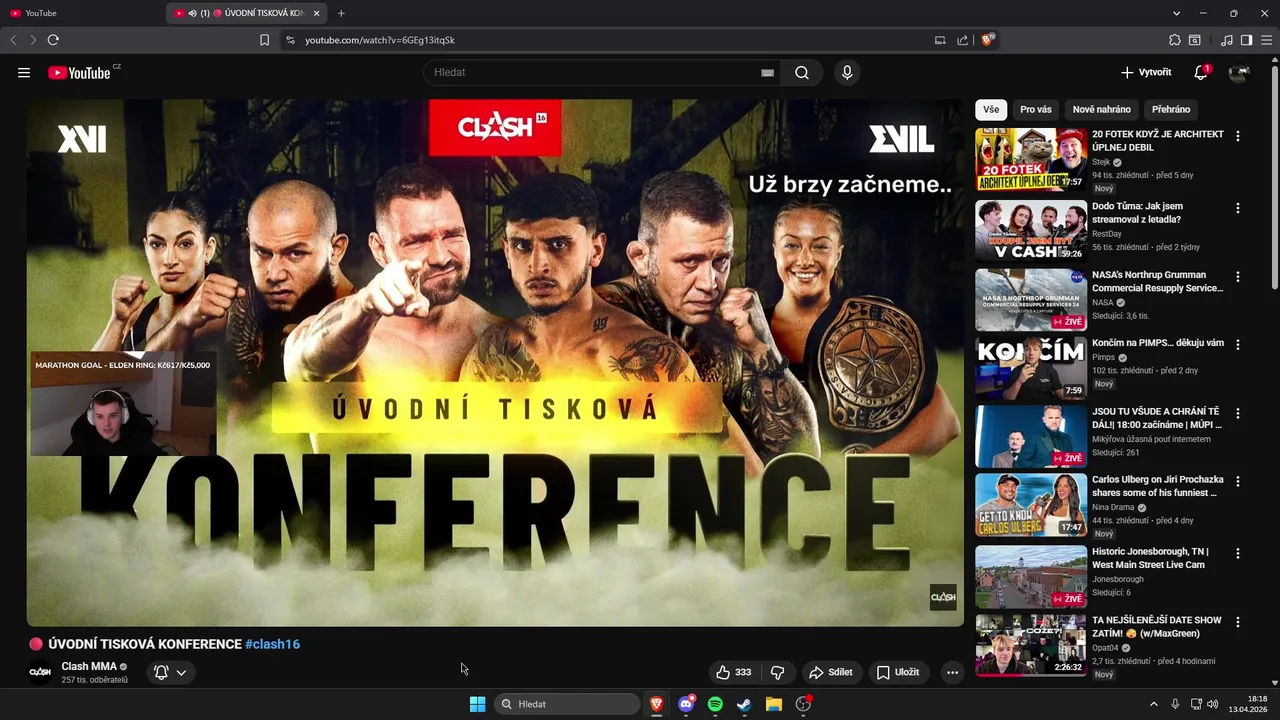Install or cast with the address bar screen icon
Image resolution: width=1280 pixels, height=720 pixels.
tap(940, 40)
